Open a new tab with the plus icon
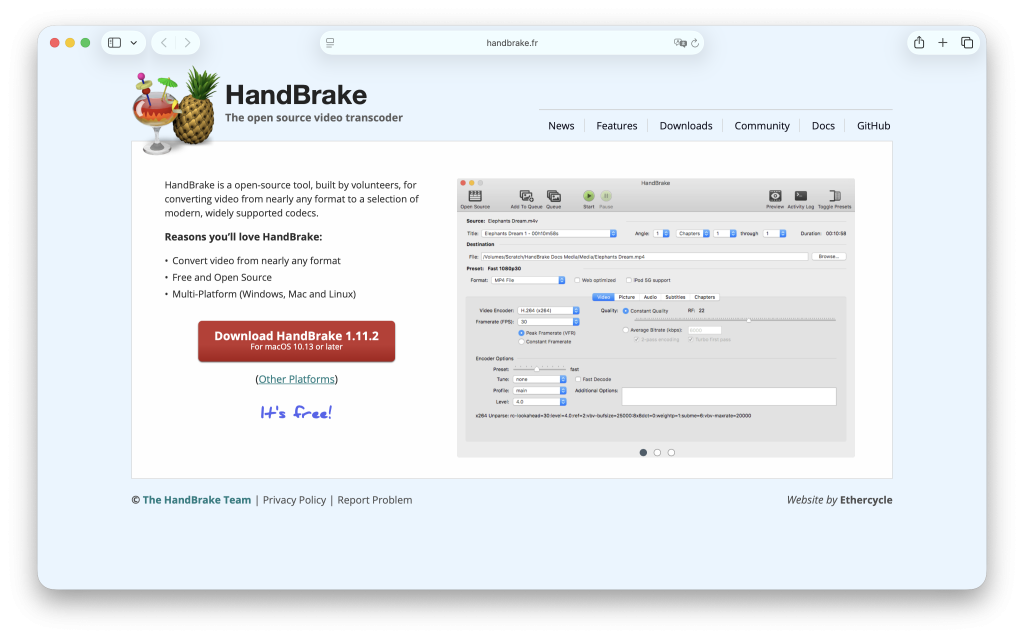 (942, 42)
